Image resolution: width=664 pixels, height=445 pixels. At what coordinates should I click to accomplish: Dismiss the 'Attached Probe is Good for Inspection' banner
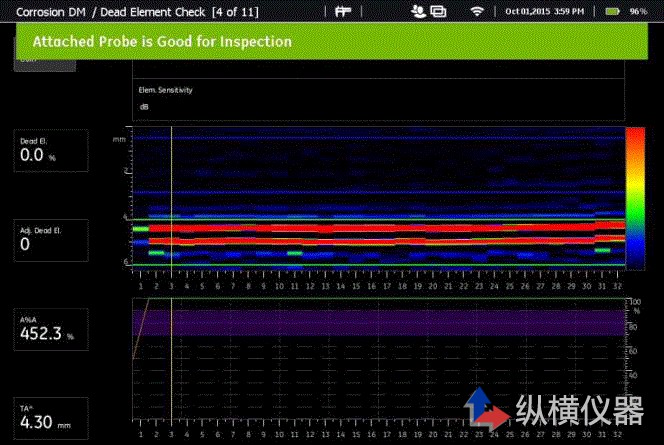tap(332, 41)
